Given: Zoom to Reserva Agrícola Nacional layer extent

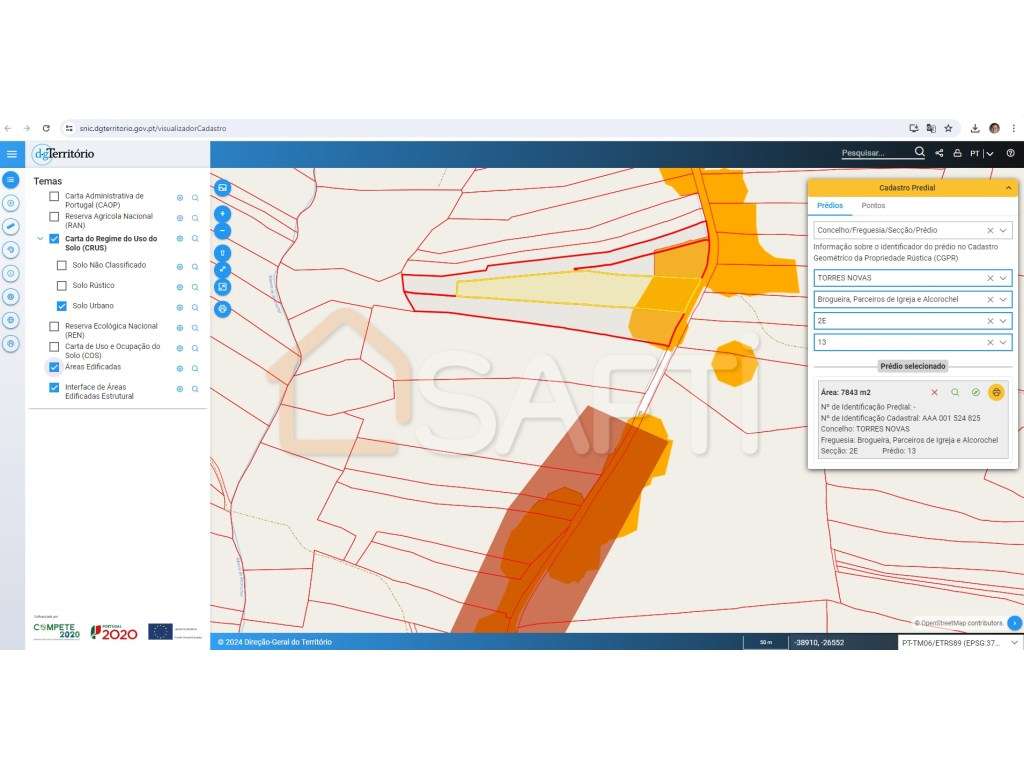Looking at the screenshot, I should click(x=195, y=218).
